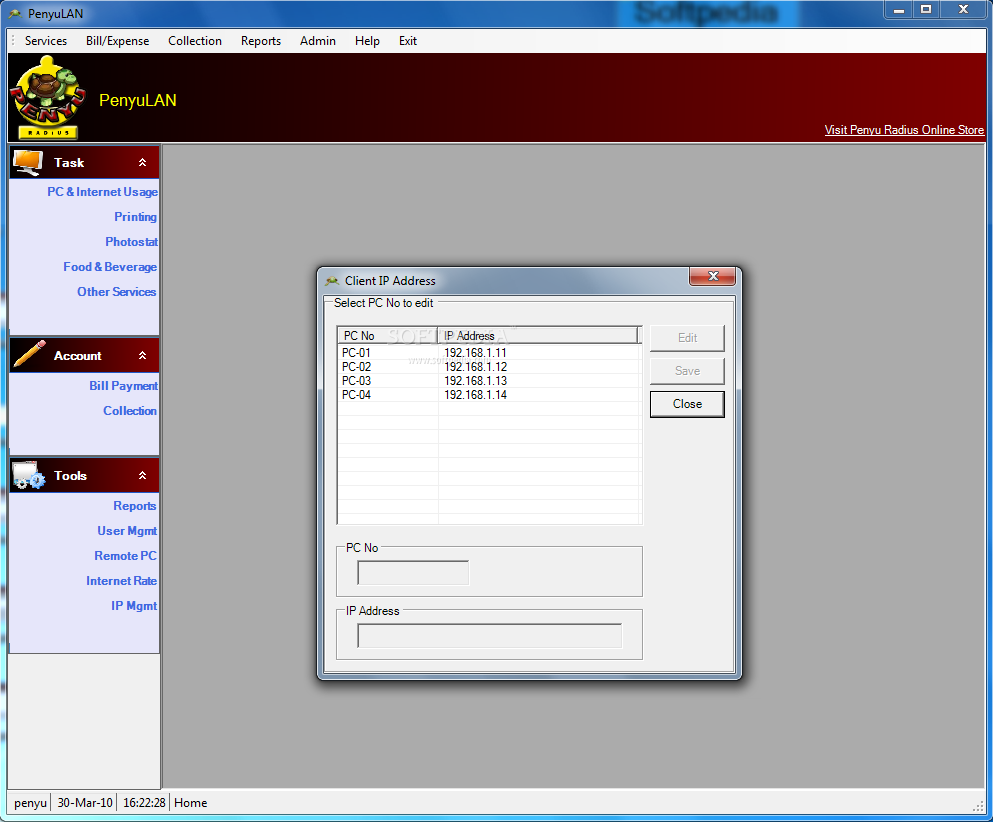Click IP address 192.168.1.14 cell
993x822 pixels.
coord(475,395)
